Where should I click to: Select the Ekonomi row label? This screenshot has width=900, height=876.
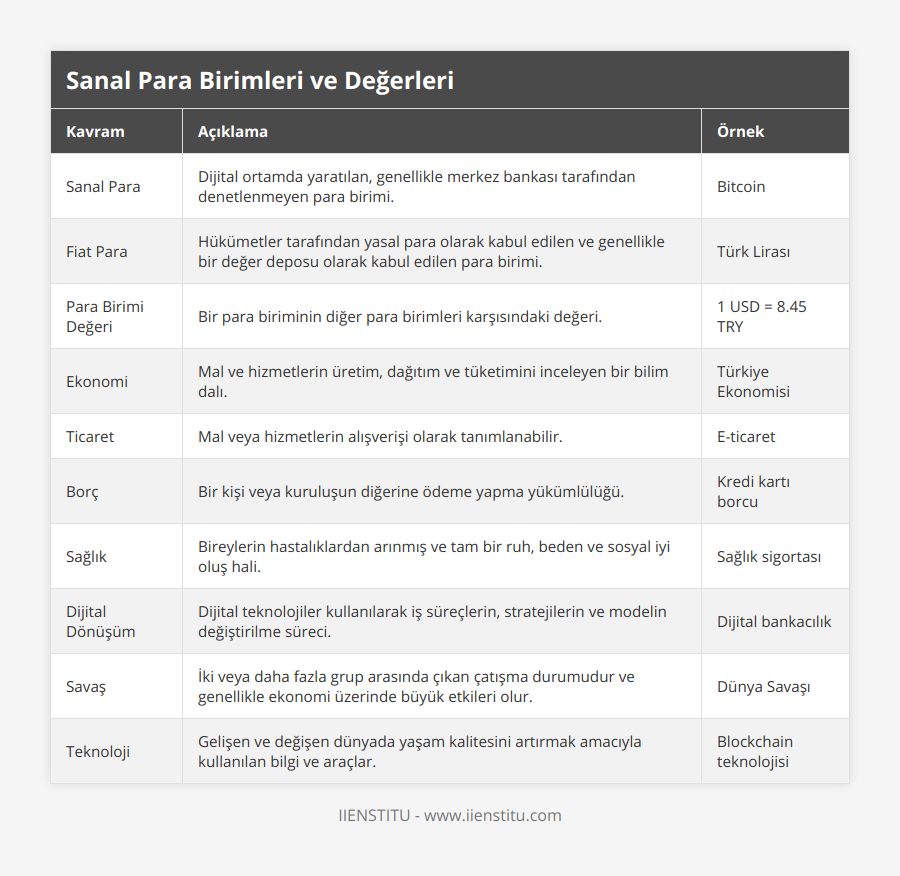[x=97, y=381]
